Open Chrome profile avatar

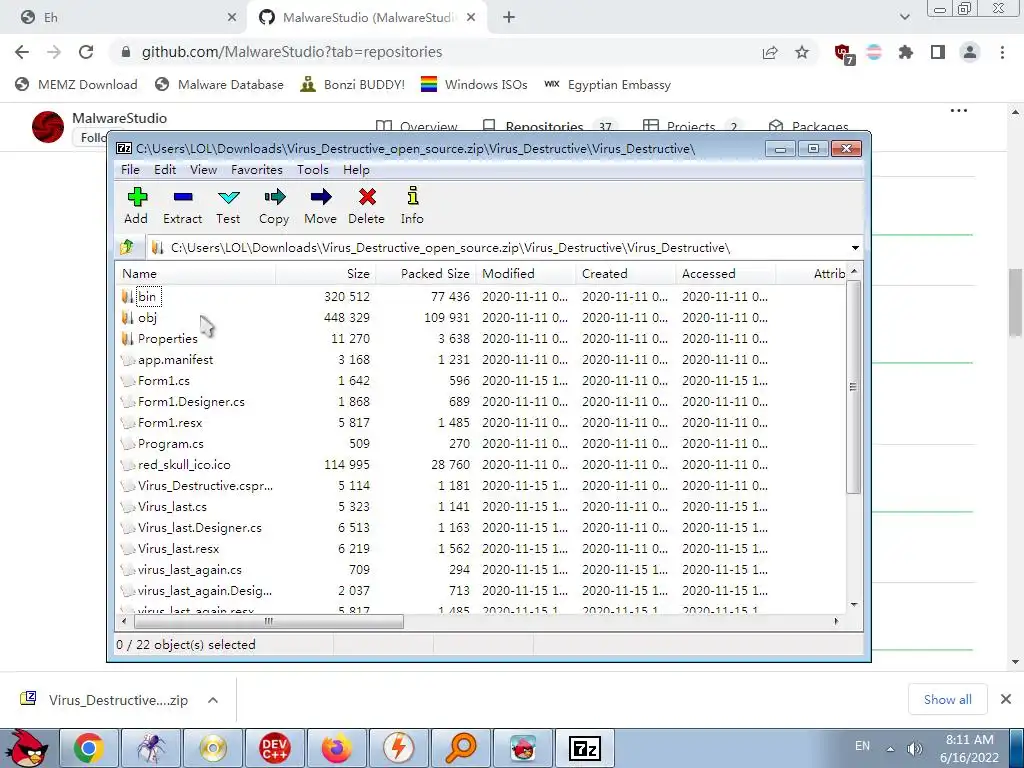(970, 52)
